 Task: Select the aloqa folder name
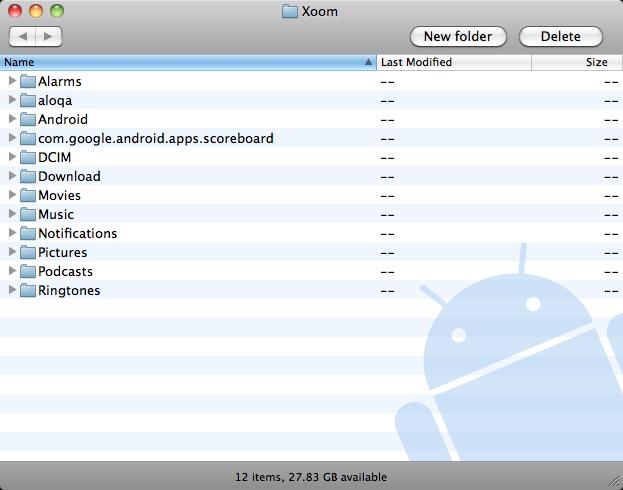click(55, 101)
